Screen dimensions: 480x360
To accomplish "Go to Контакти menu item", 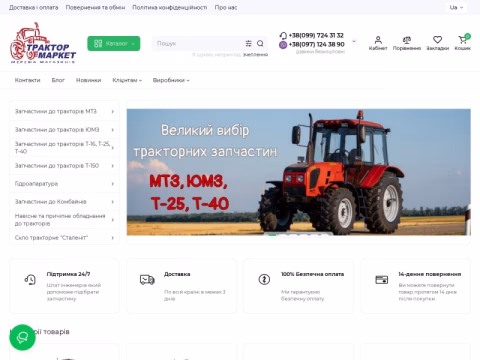I will (x=27, y=80).
